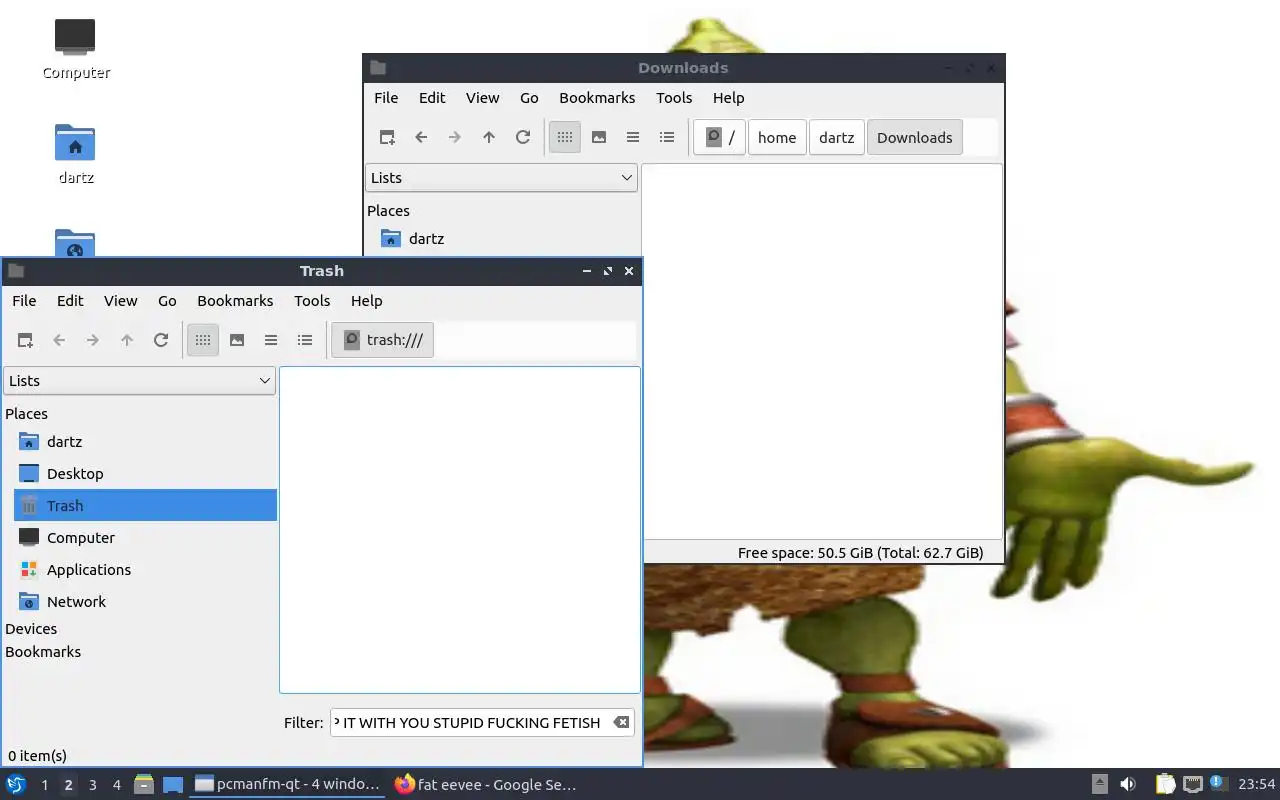Select Trash in Places sidebar
Image resolution: width=1280 pixels, height=800 pixels.
(145, 506)
